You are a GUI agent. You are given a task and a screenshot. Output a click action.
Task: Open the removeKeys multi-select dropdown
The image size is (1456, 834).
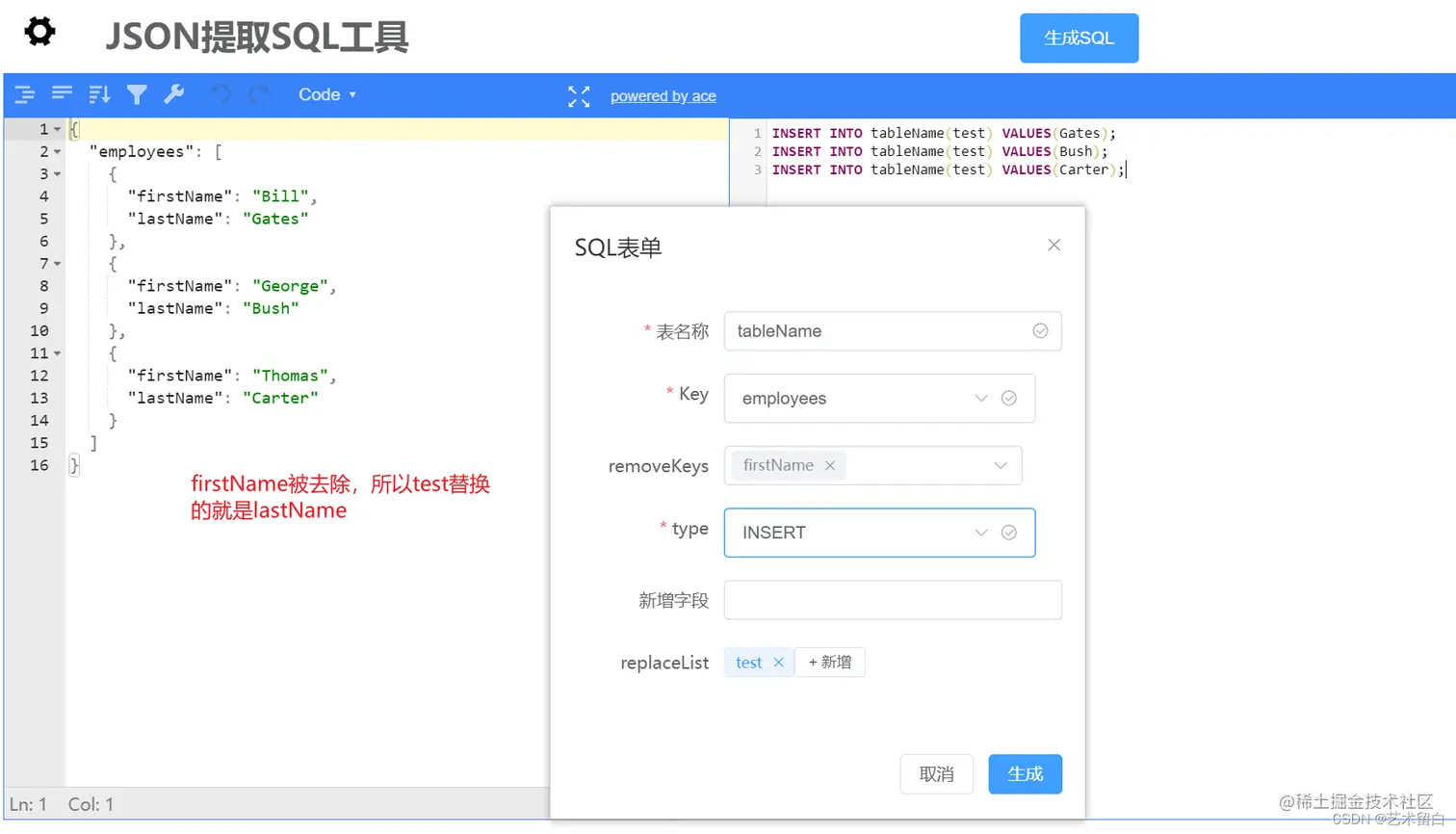tap(872, 465)
